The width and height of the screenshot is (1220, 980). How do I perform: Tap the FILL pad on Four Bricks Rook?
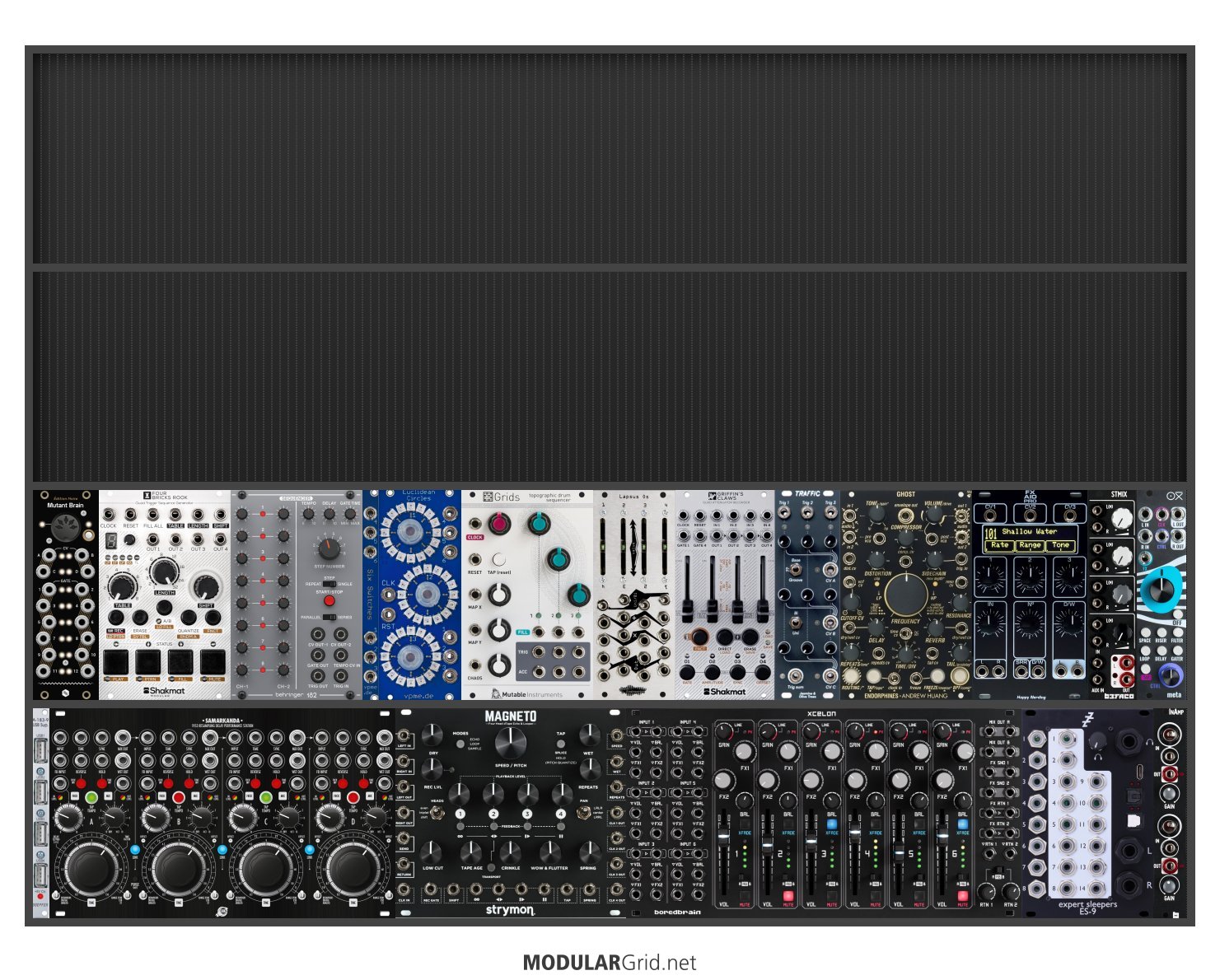pos(181,661)
